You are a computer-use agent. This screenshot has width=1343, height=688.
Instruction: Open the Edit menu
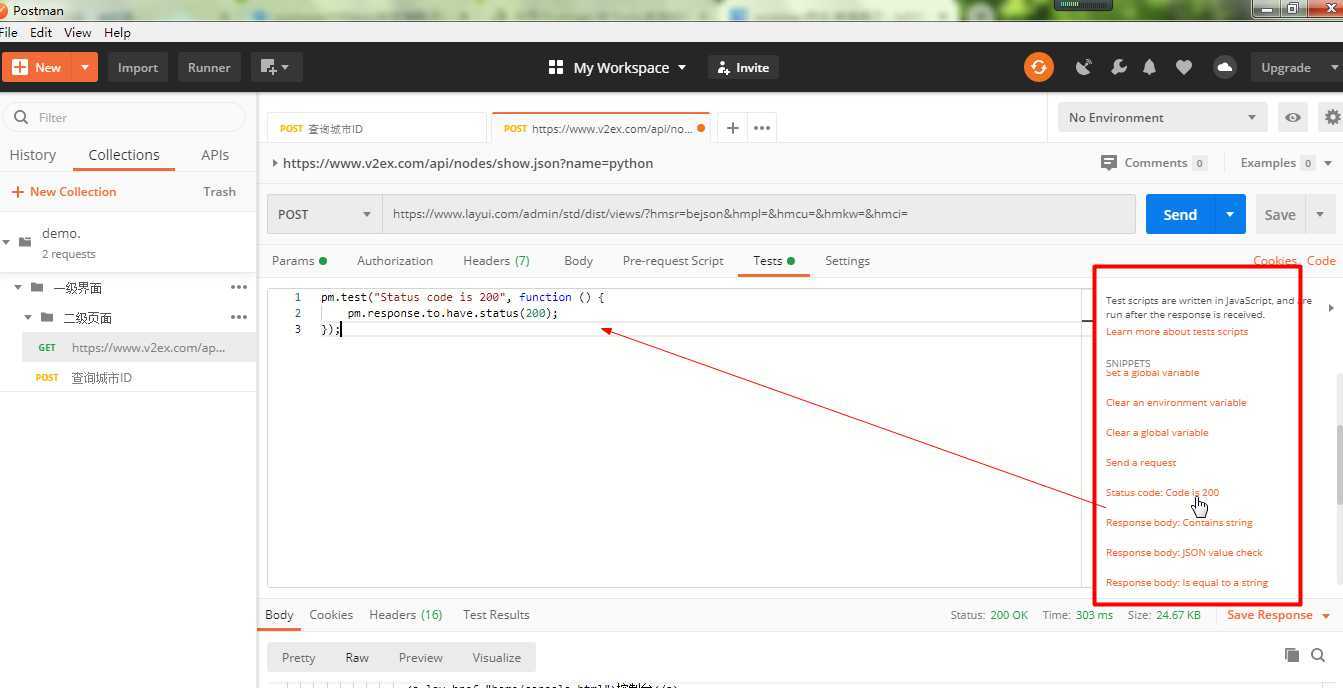(x=41, y=32)
